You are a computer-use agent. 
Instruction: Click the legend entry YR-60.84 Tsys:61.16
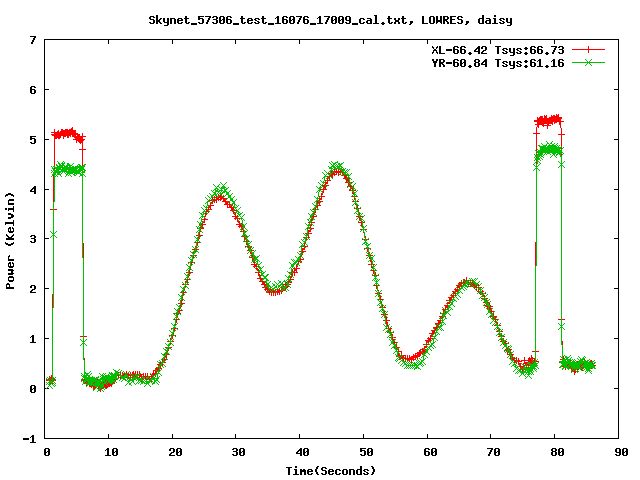[x=498, y=63]
